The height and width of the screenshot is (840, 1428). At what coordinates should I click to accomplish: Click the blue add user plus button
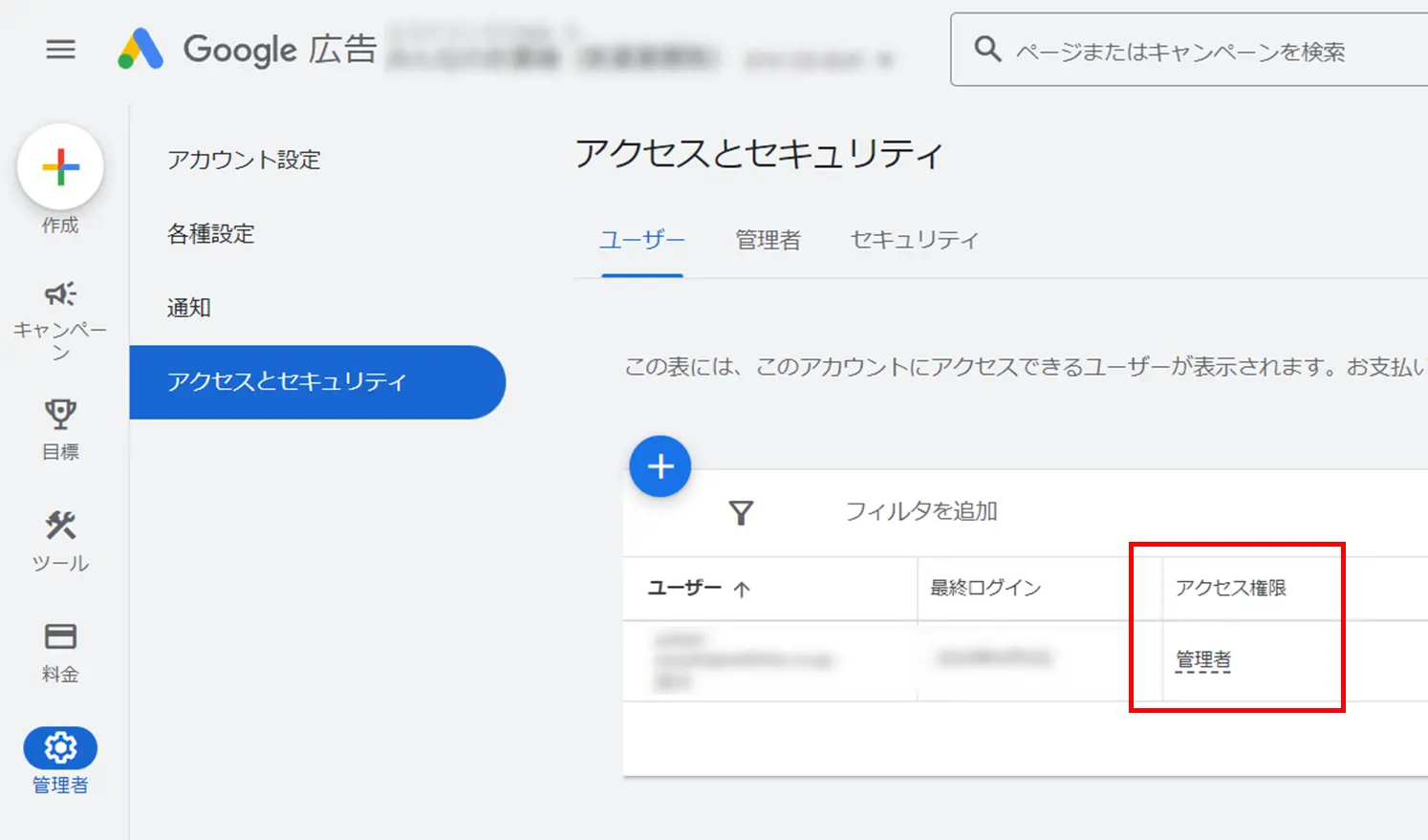click(x=660, y=466)
